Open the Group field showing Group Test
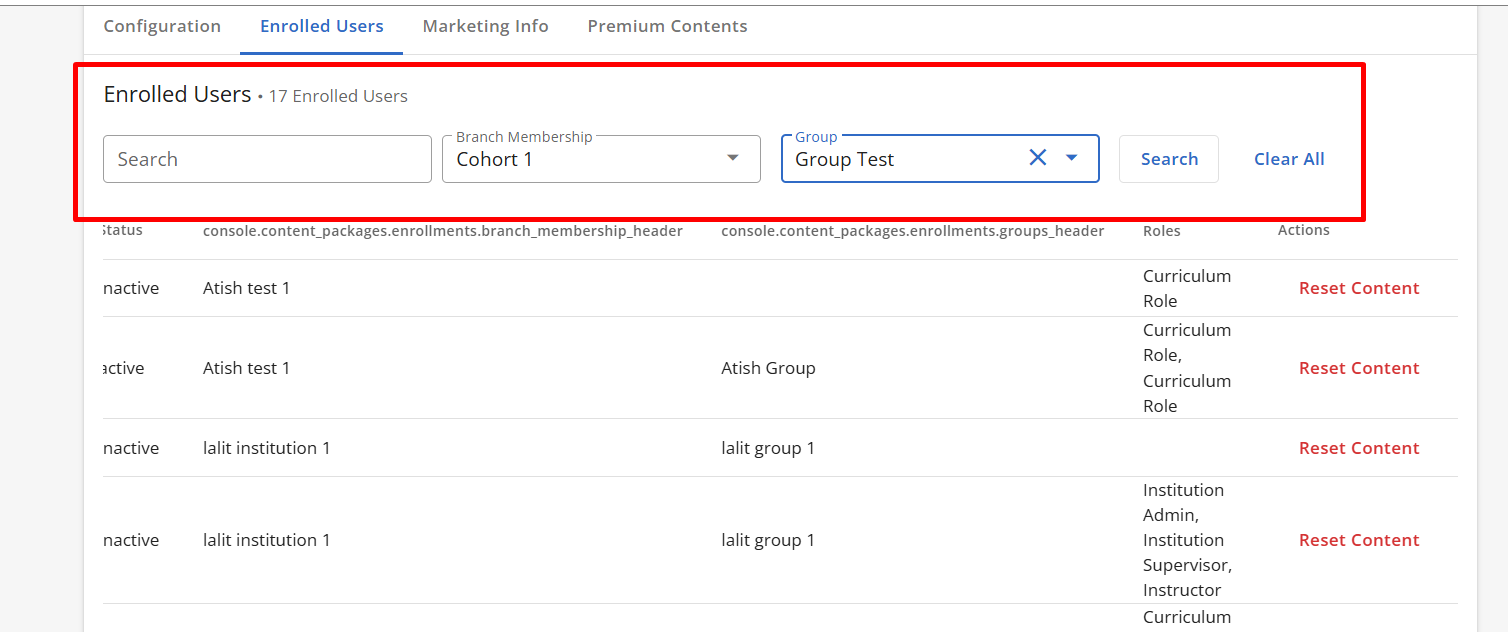 tap(900, 159)
